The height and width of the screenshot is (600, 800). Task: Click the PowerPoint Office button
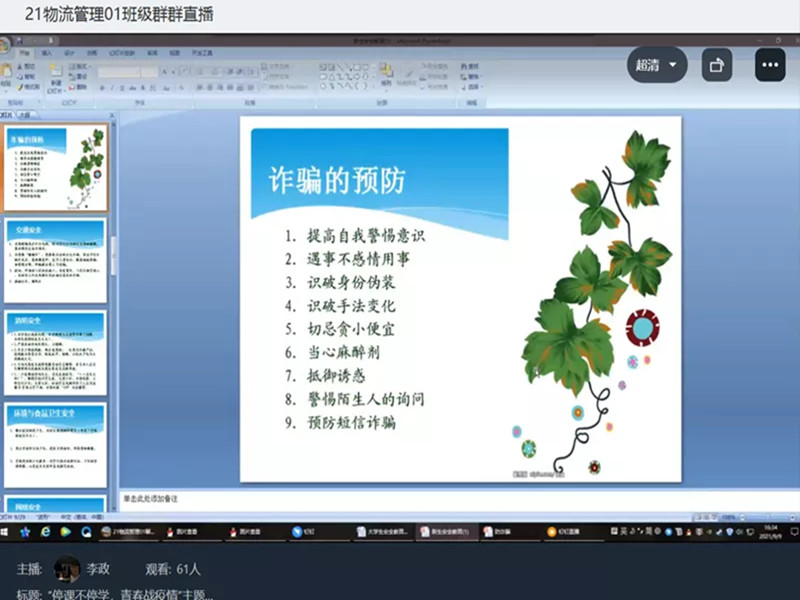click(5, 45)
